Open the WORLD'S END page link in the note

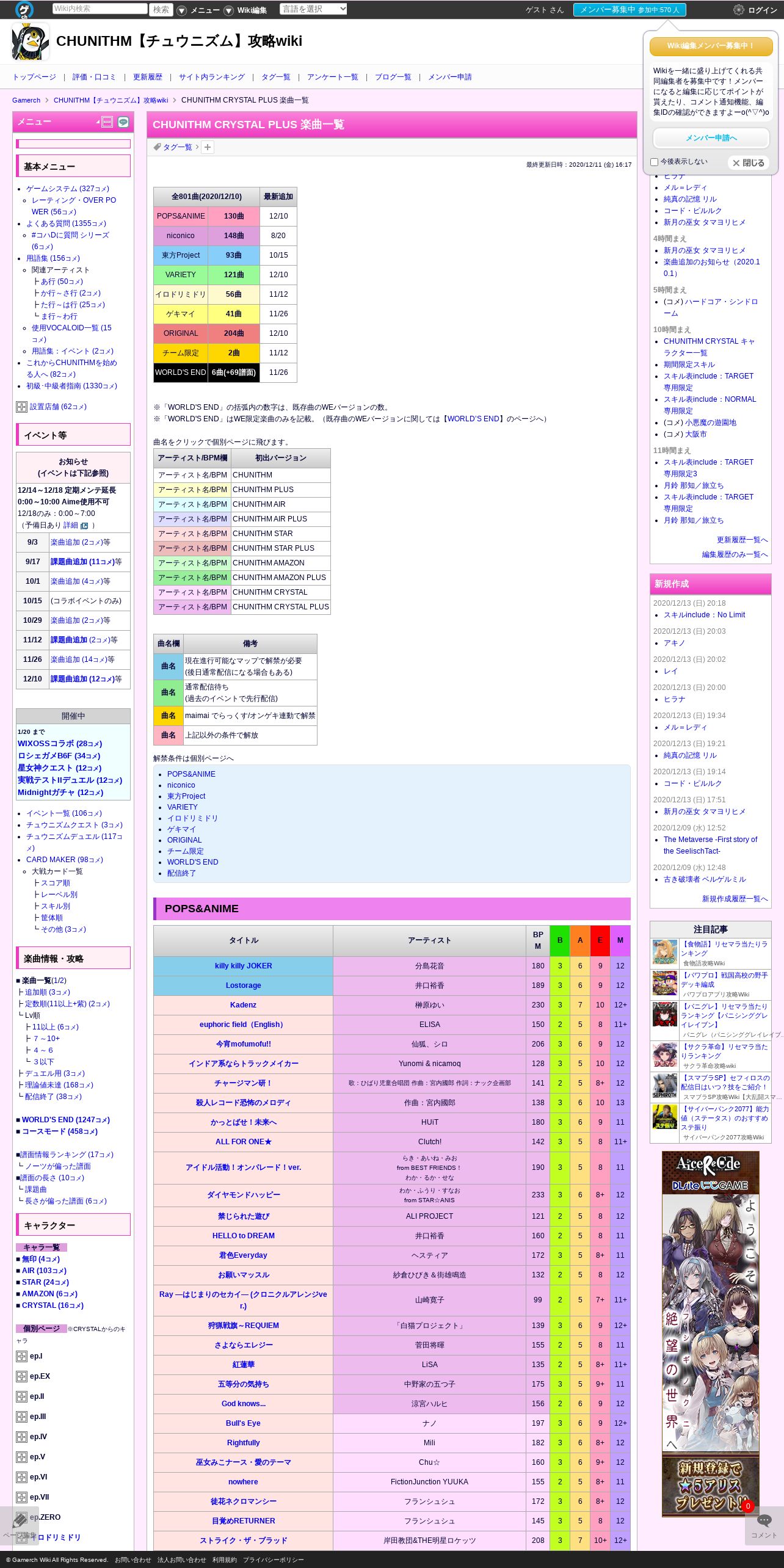click(x=474, y=419)
